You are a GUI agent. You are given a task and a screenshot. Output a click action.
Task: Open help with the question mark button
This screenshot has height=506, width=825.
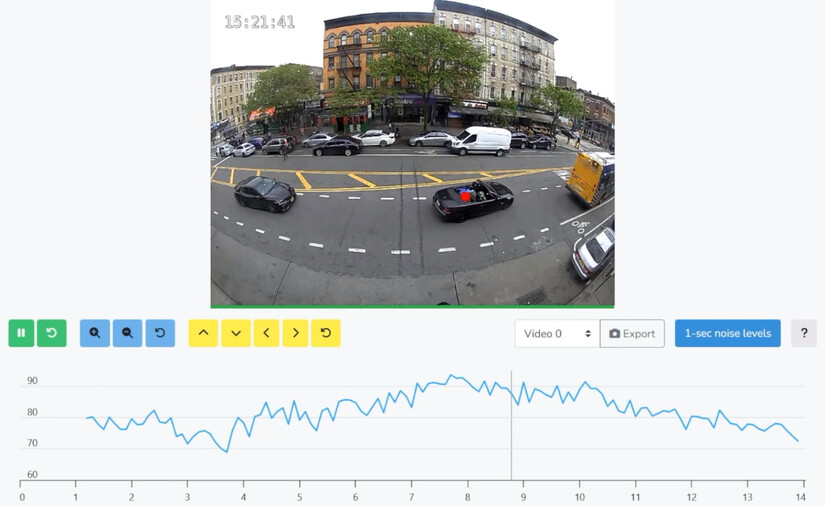[x=803, y=333]
